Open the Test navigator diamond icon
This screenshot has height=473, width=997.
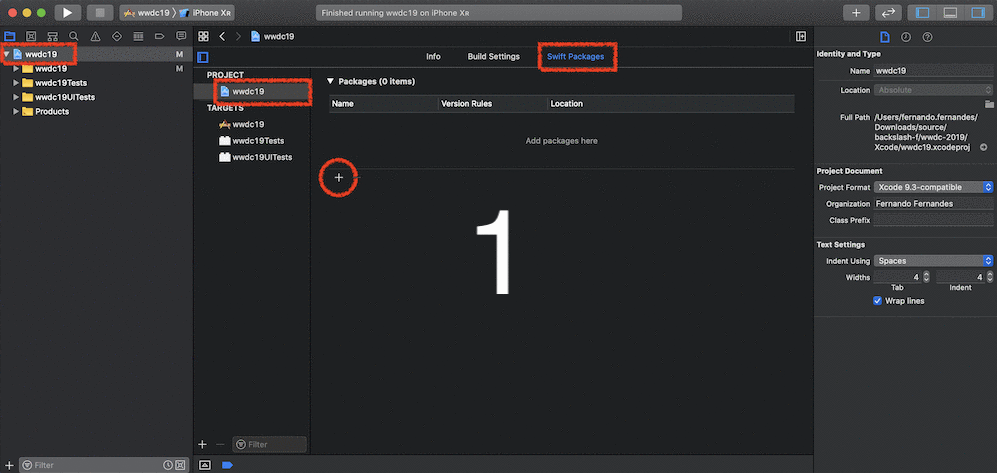[x=116, y=36]
